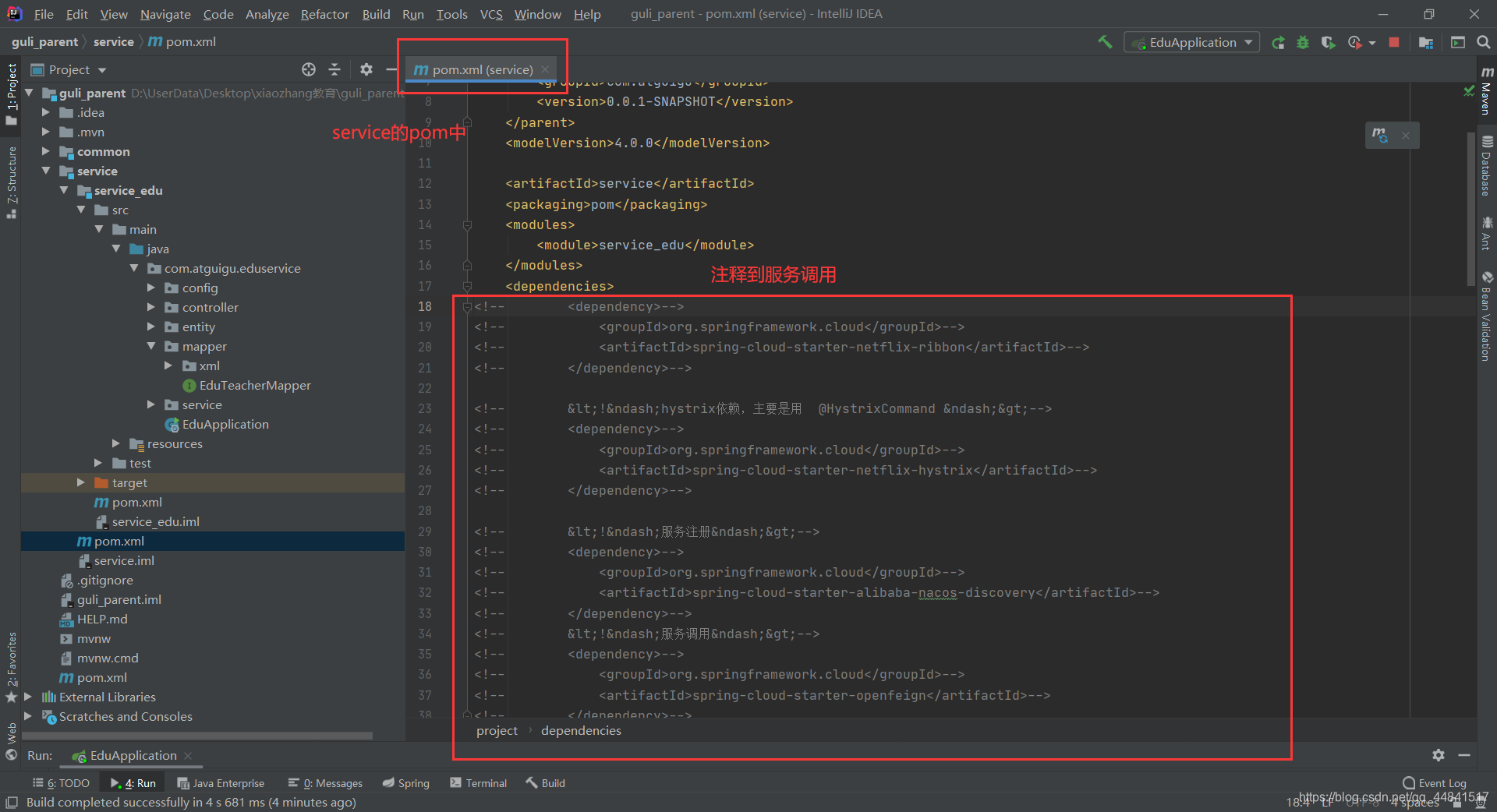Open the profiler run dropdown arrow
Screen dimensions: 1497x812
pyautogui.click(x=1372, y=43)
